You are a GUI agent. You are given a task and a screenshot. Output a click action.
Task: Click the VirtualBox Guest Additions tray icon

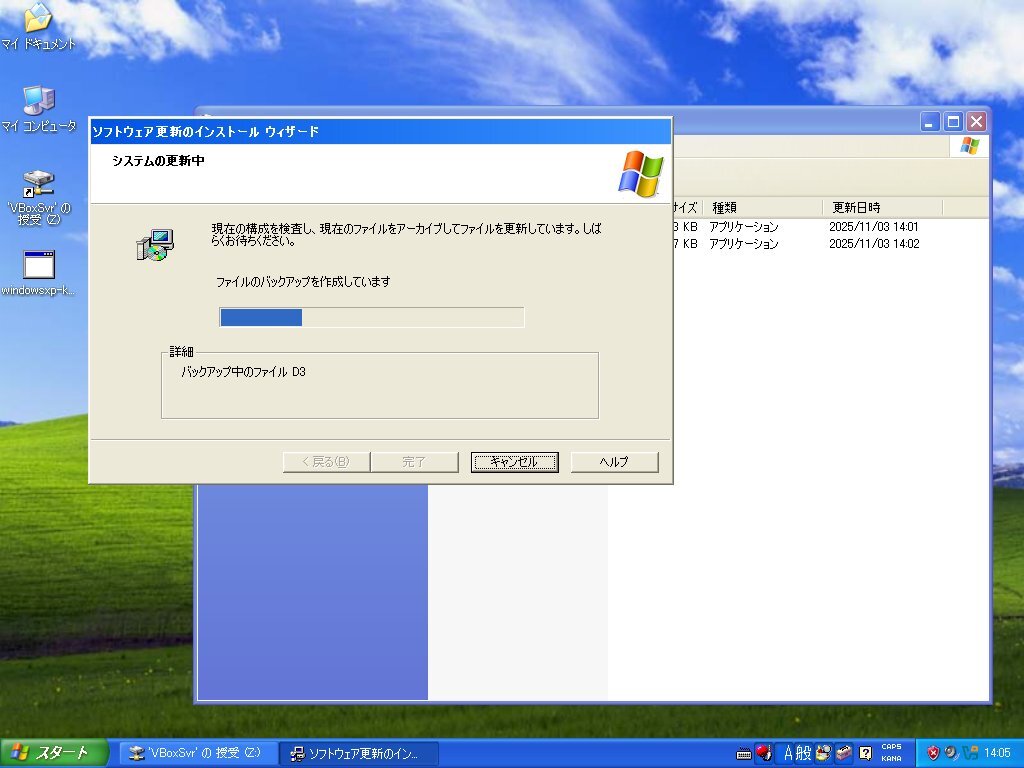(970, 753)
